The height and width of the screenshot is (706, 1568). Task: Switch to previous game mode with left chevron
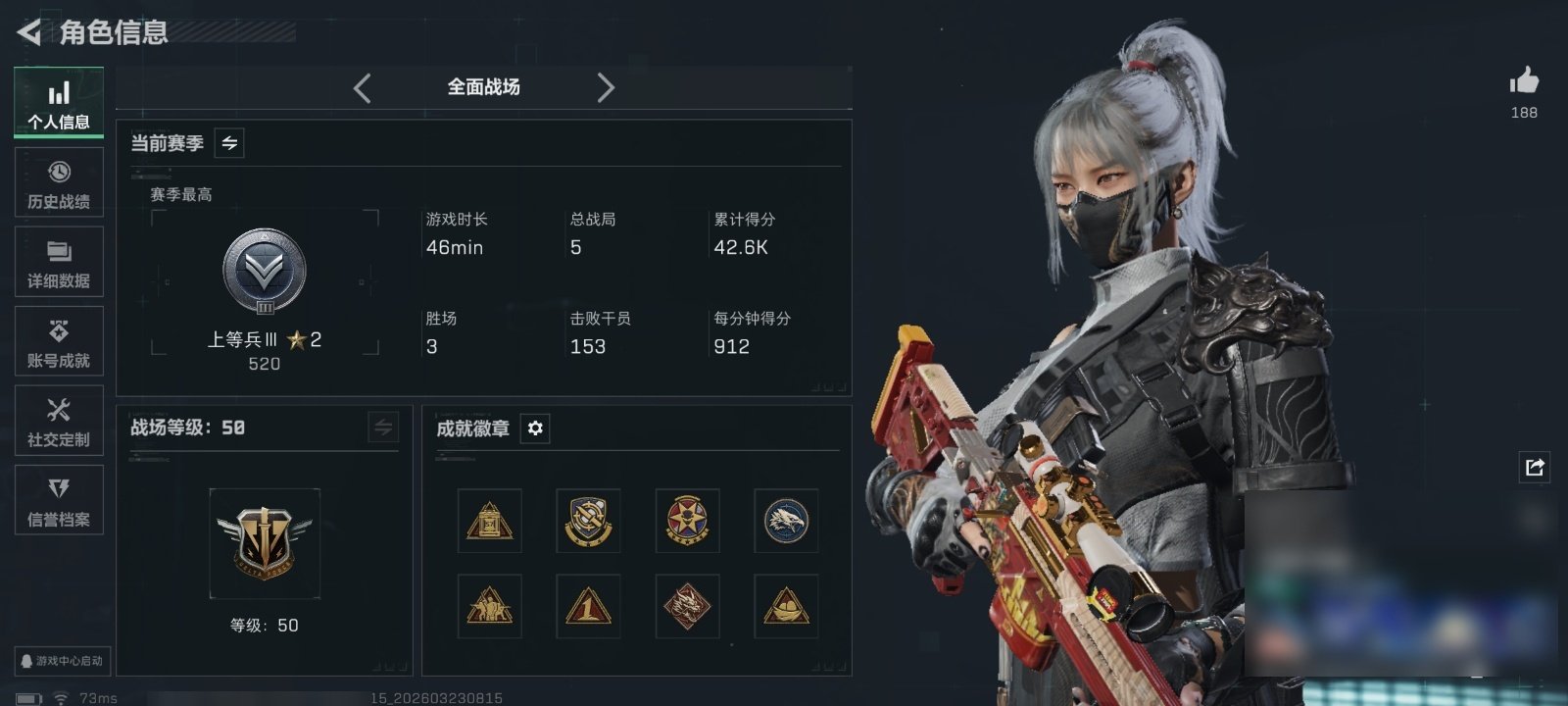click(363, 88)
